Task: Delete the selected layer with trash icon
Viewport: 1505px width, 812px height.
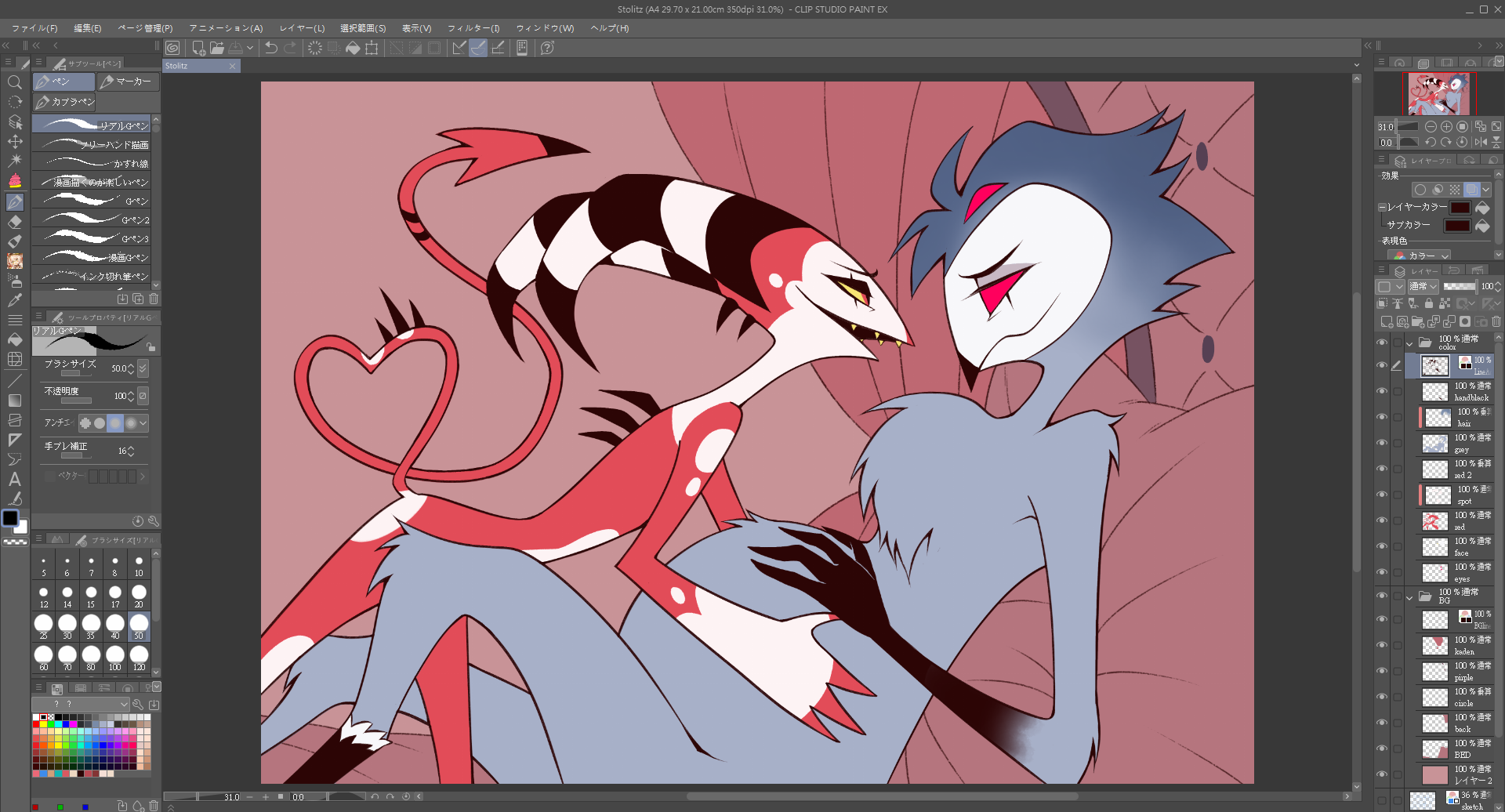Action: 1496,321
